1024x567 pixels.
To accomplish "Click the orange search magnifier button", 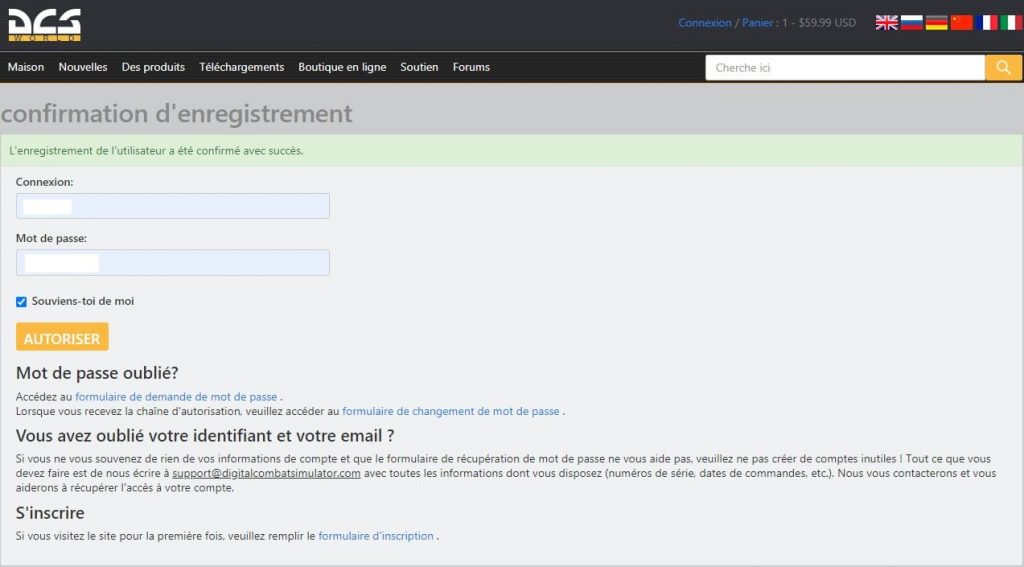I will pos(1003,67).
